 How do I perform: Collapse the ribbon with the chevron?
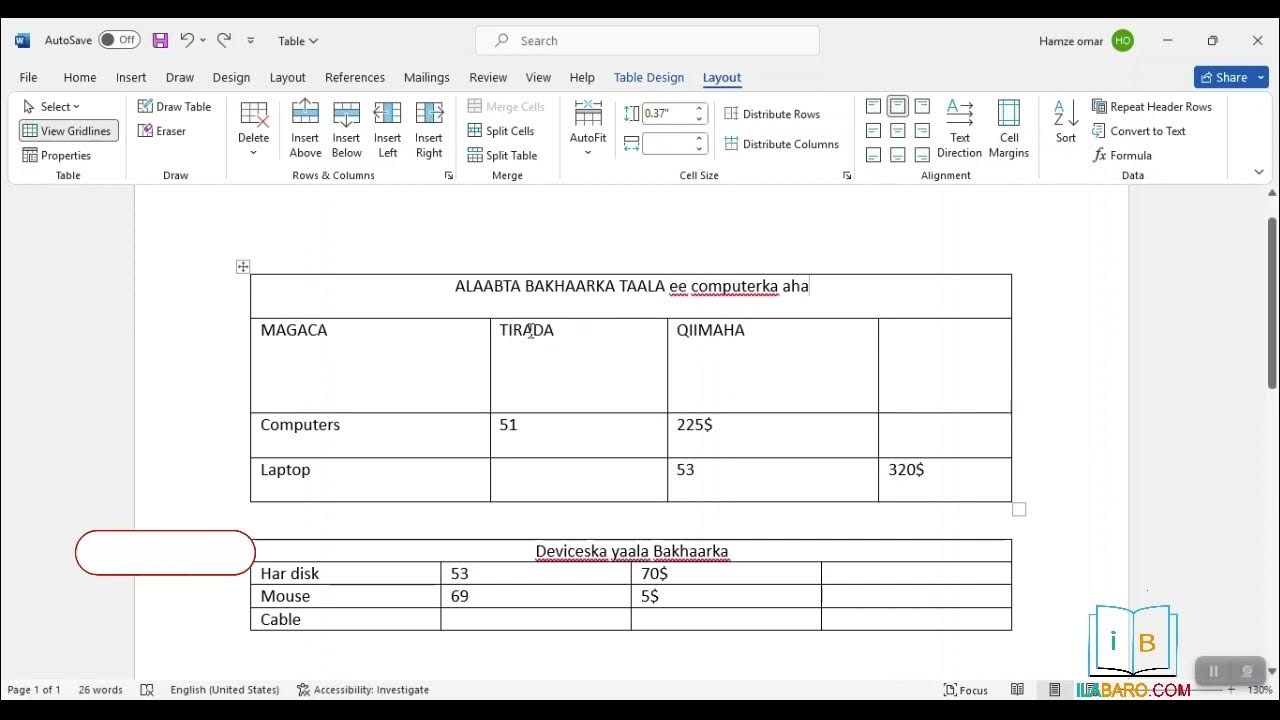[x=1259, y=172]
